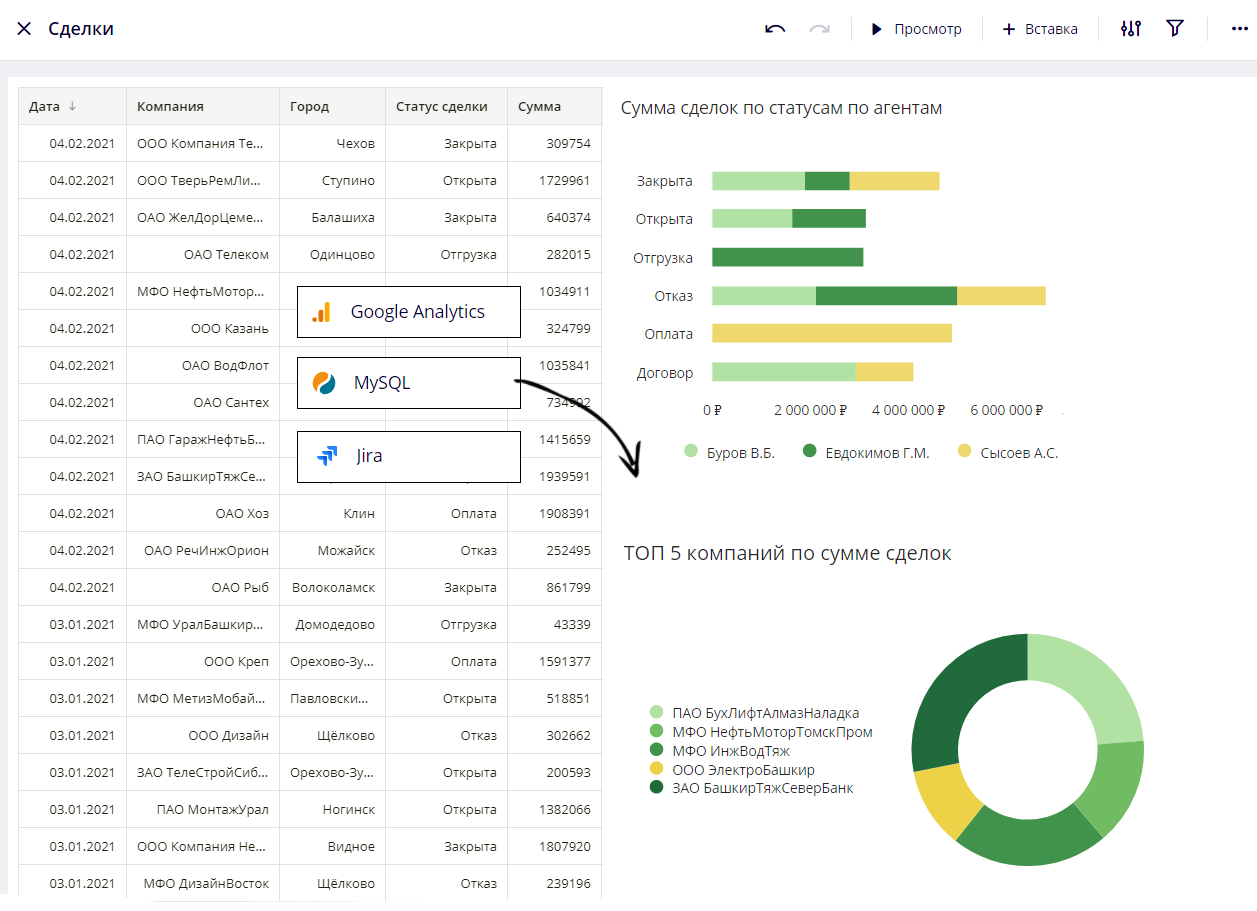
Task: Open the filter funnel icon
Action: click(x=1175, y=29)
